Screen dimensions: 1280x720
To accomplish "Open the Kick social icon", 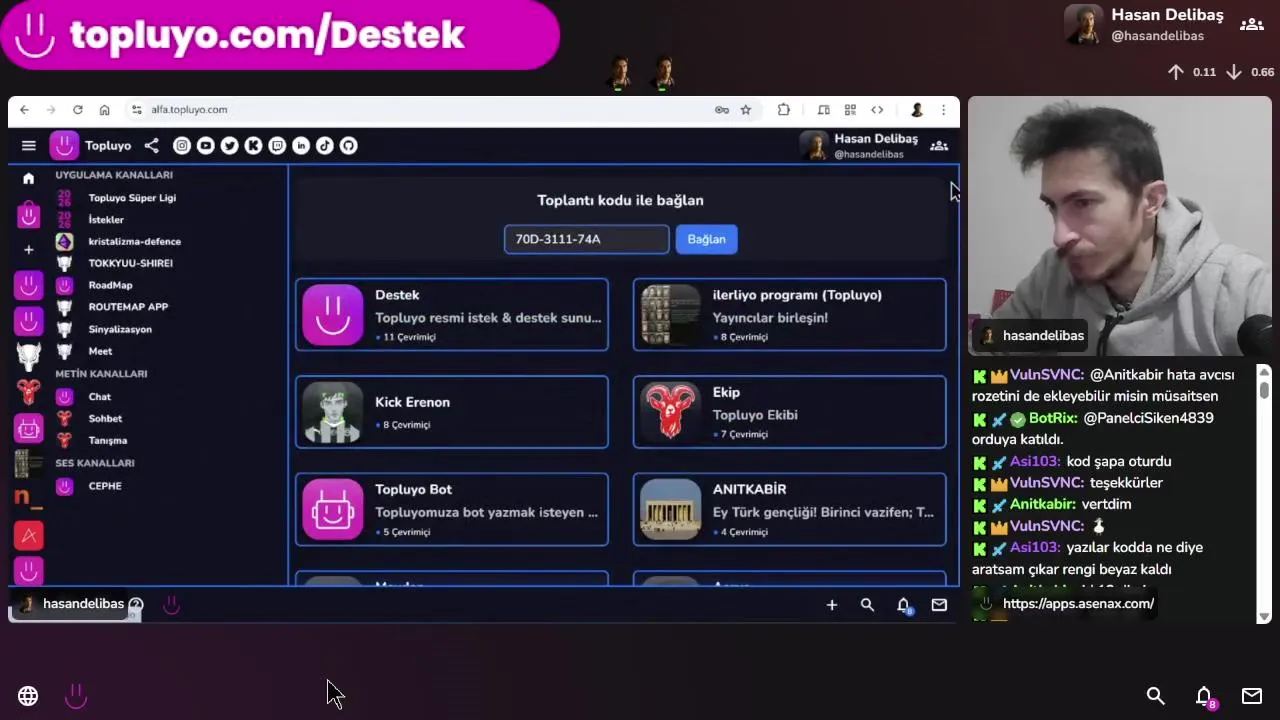I will point(253,146).
